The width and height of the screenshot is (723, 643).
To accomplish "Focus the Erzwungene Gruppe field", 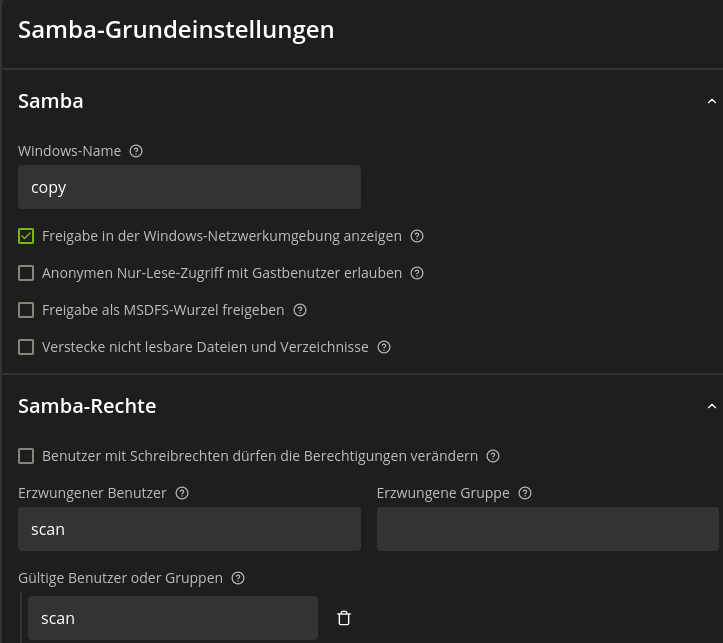I will click(547, 529).
